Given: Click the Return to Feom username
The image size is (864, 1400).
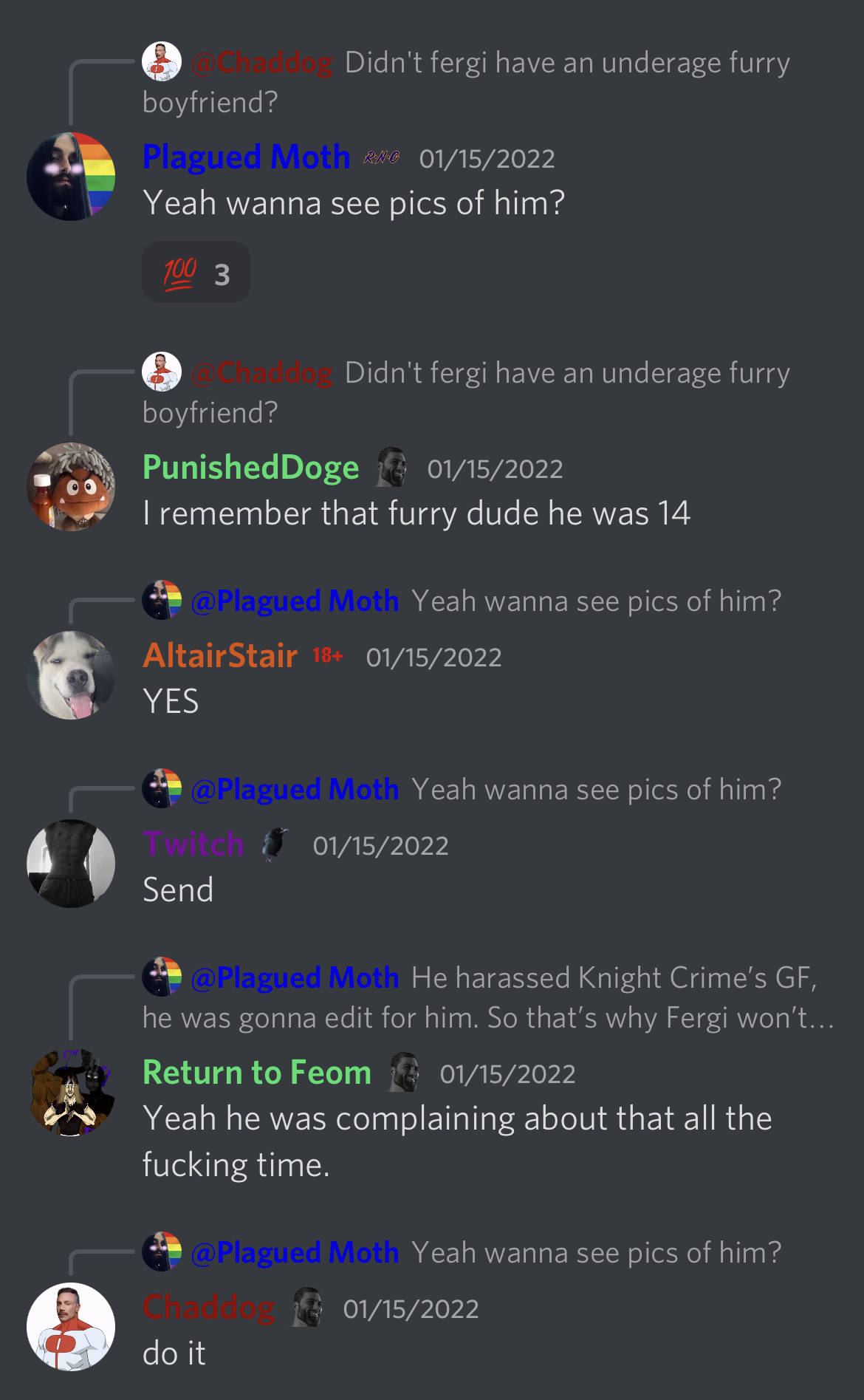Looking at the screenshot, I should 257,1073.
